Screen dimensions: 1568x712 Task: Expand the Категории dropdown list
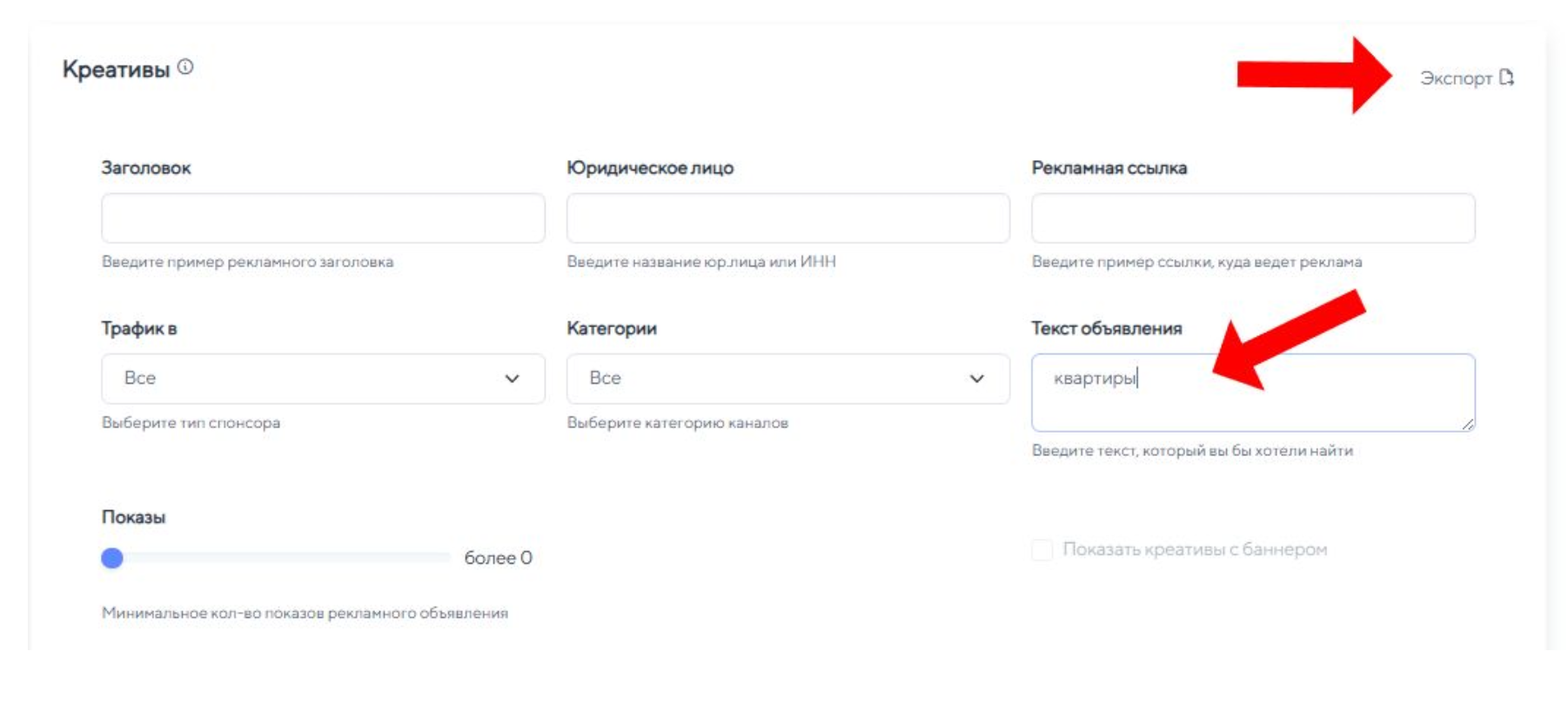coord(770,379)
